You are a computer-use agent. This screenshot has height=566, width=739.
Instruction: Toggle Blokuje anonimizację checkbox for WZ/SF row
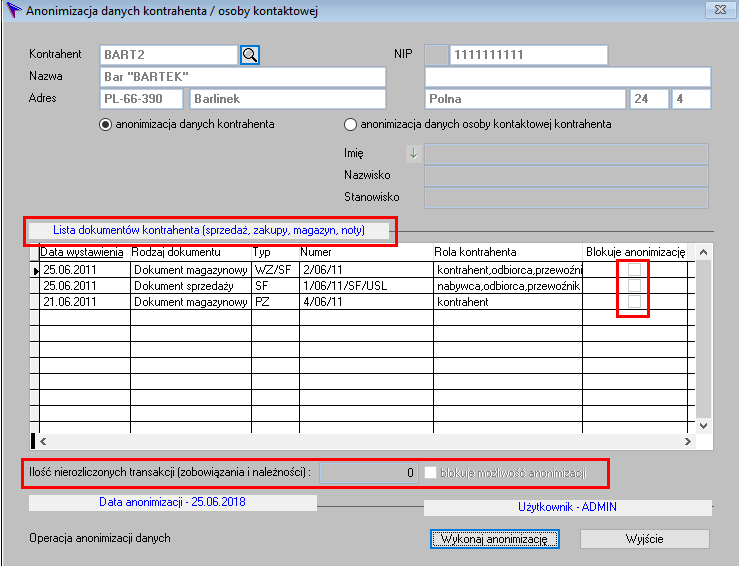point(634,270)
